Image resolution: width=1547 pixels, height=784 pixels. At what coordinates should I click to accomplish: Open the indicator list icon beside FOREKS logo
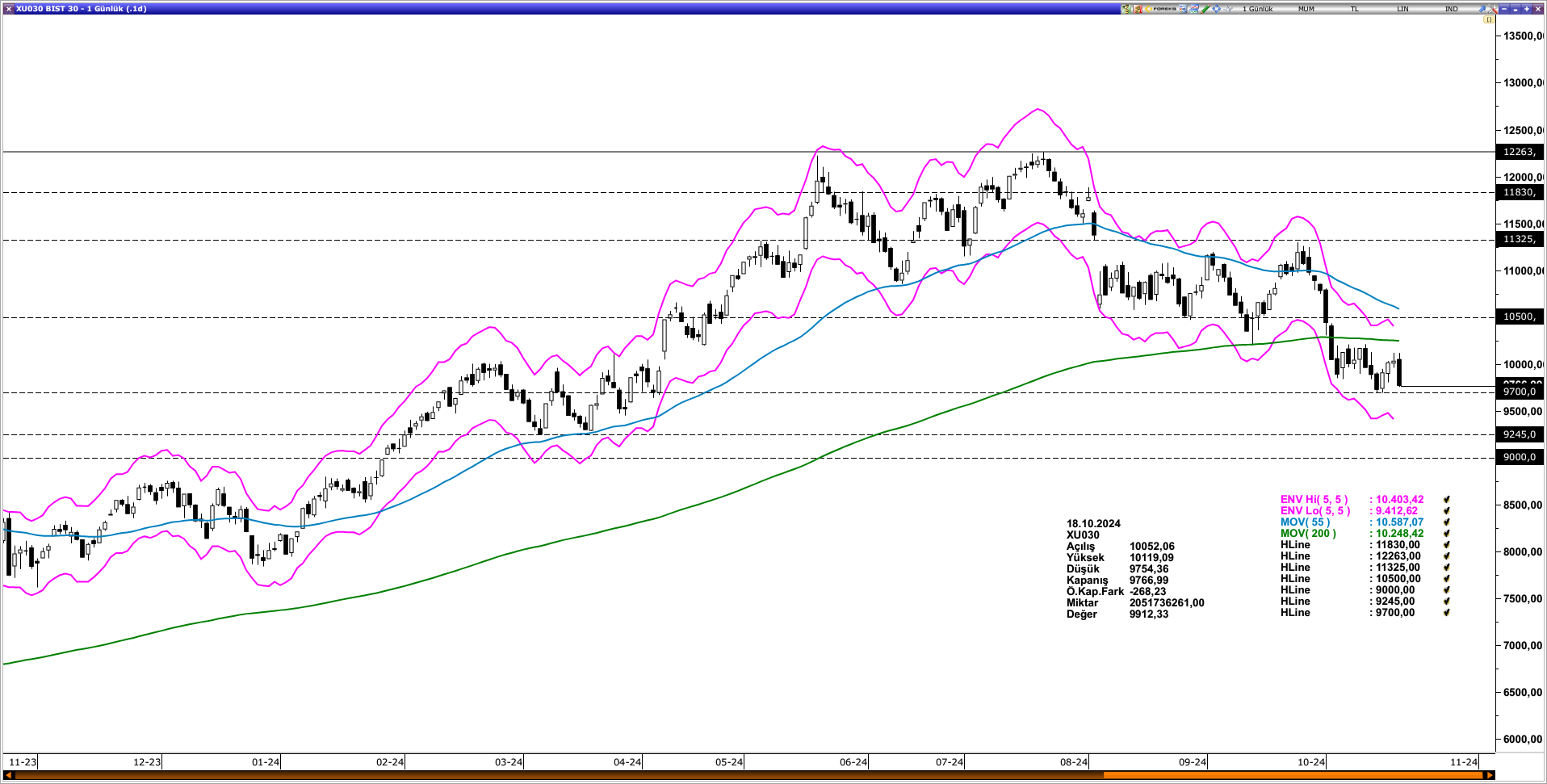pos(1183,9)
